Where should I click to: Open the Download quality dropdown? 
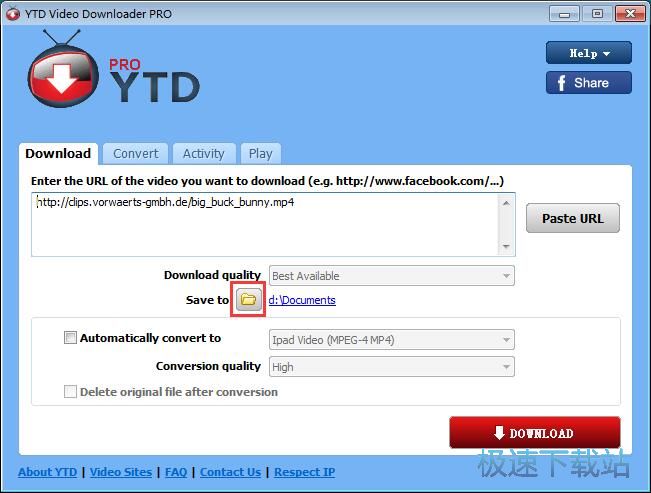click(x=392, y=276)
